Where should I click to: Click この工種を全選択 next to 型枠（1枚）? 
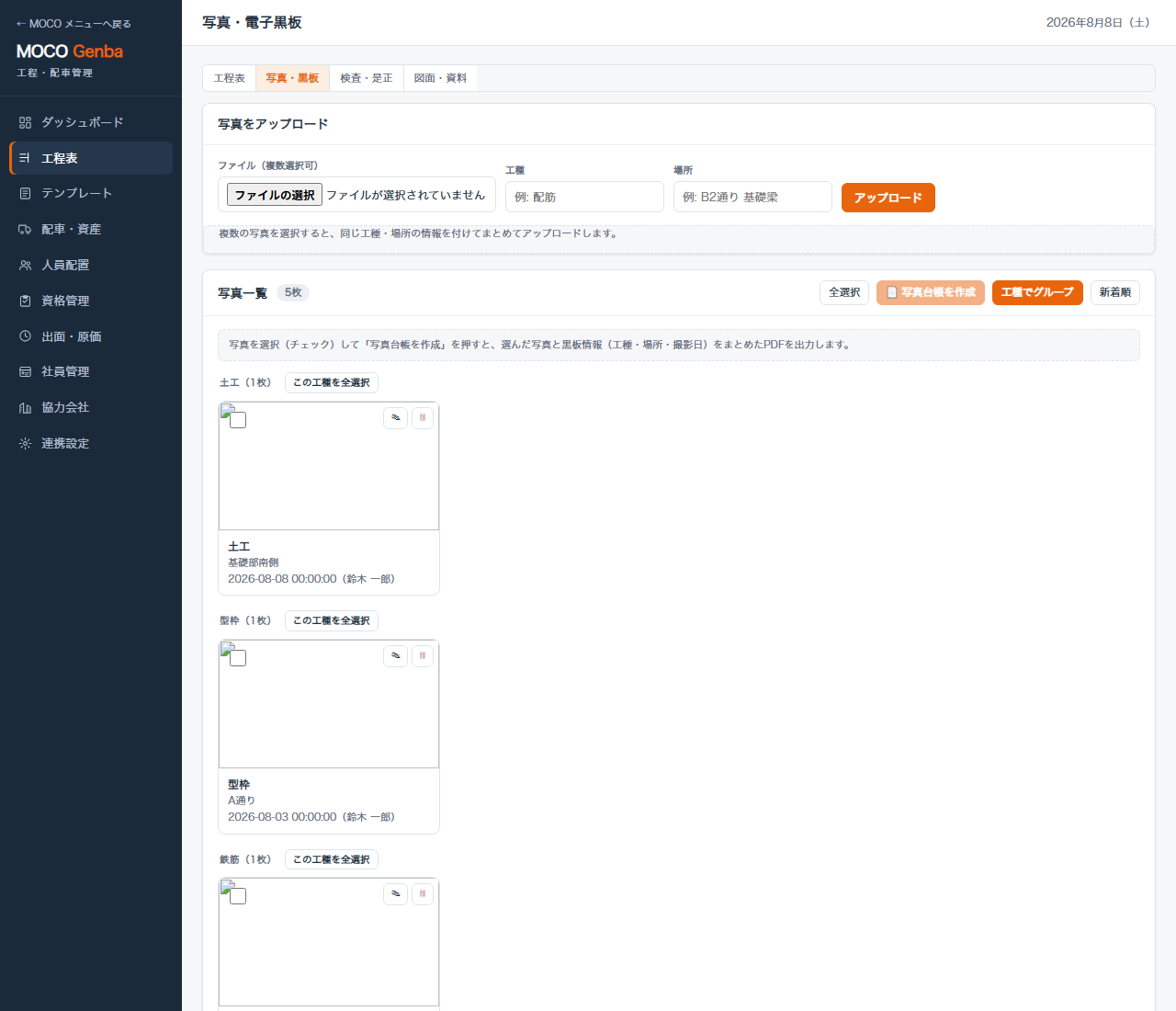pos(332,620)
